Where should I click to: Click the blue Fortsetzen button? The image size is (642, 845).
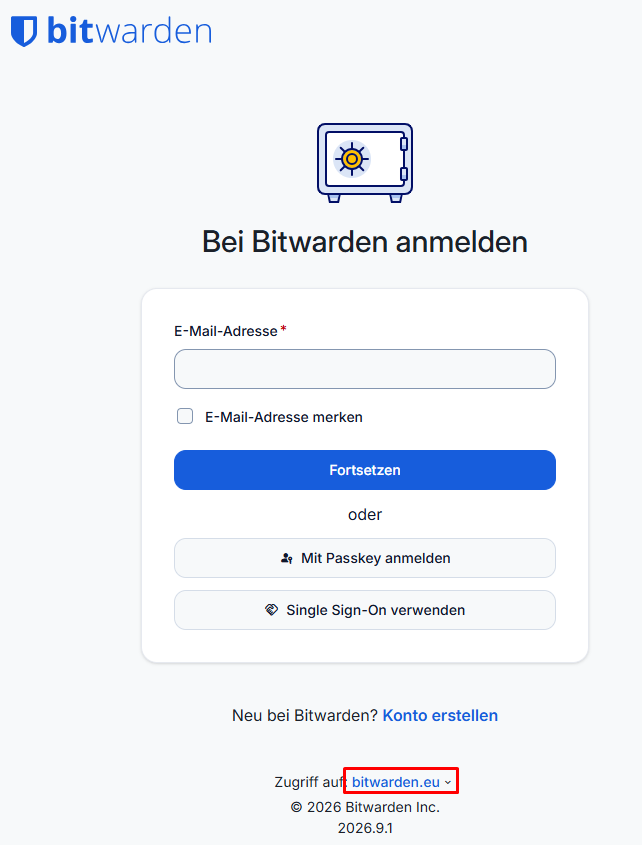[x=365, y=470]
